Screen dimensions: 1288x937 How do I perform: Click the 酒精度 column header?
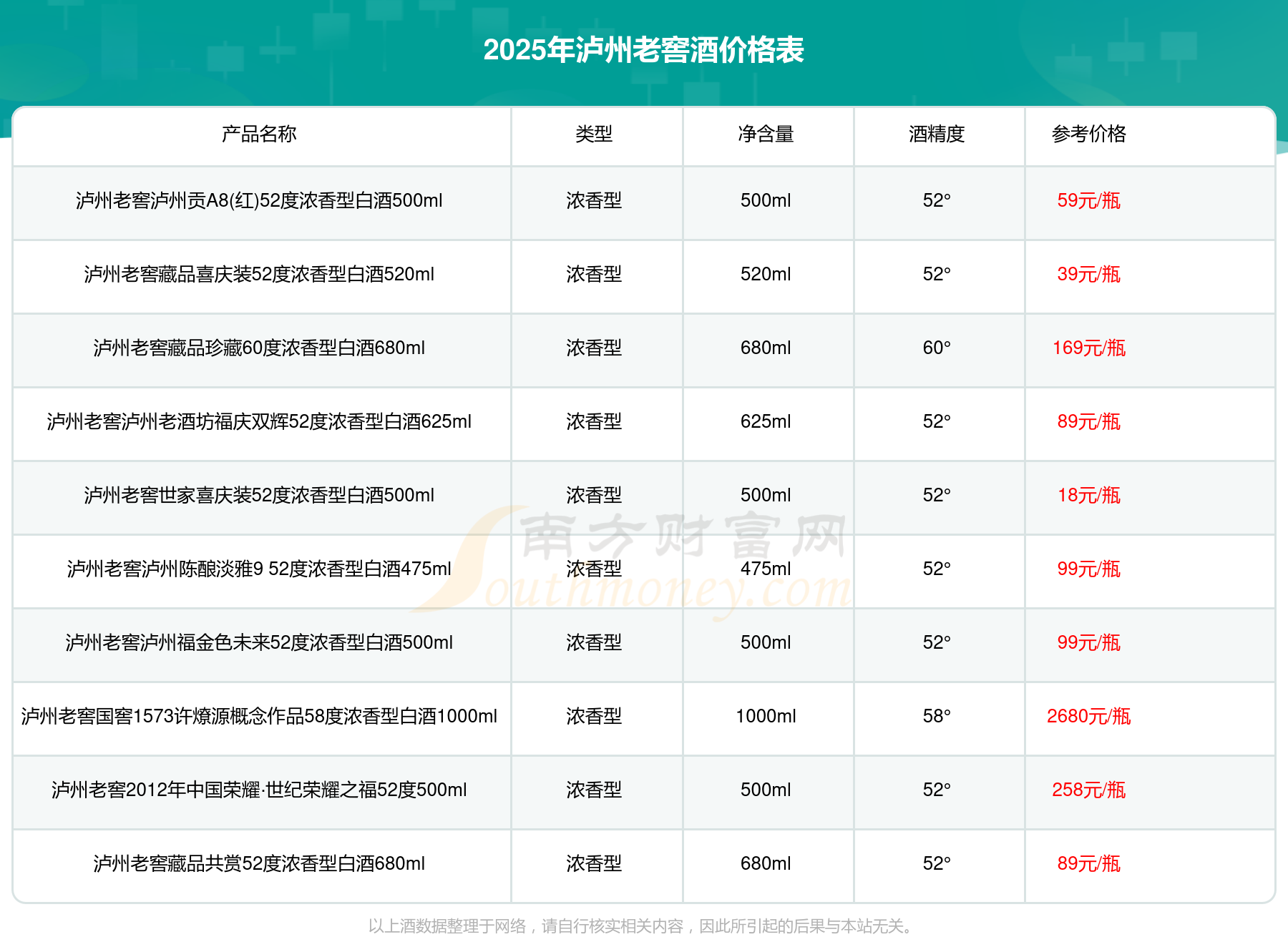pyautogui.click(x=937, y=134)
